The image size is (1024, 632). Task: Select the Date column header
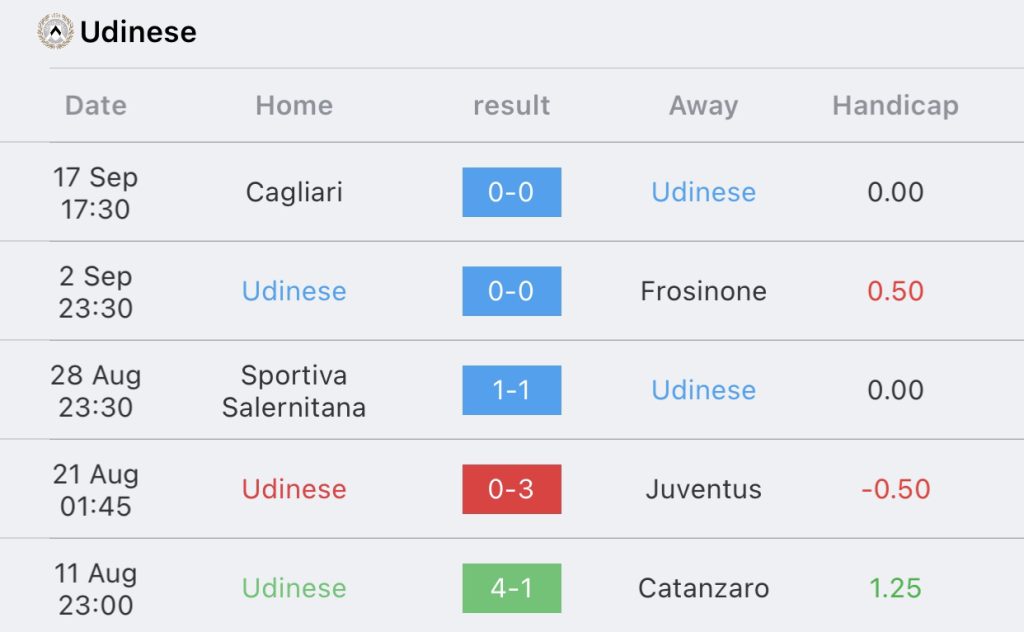[x=96, y=105]
